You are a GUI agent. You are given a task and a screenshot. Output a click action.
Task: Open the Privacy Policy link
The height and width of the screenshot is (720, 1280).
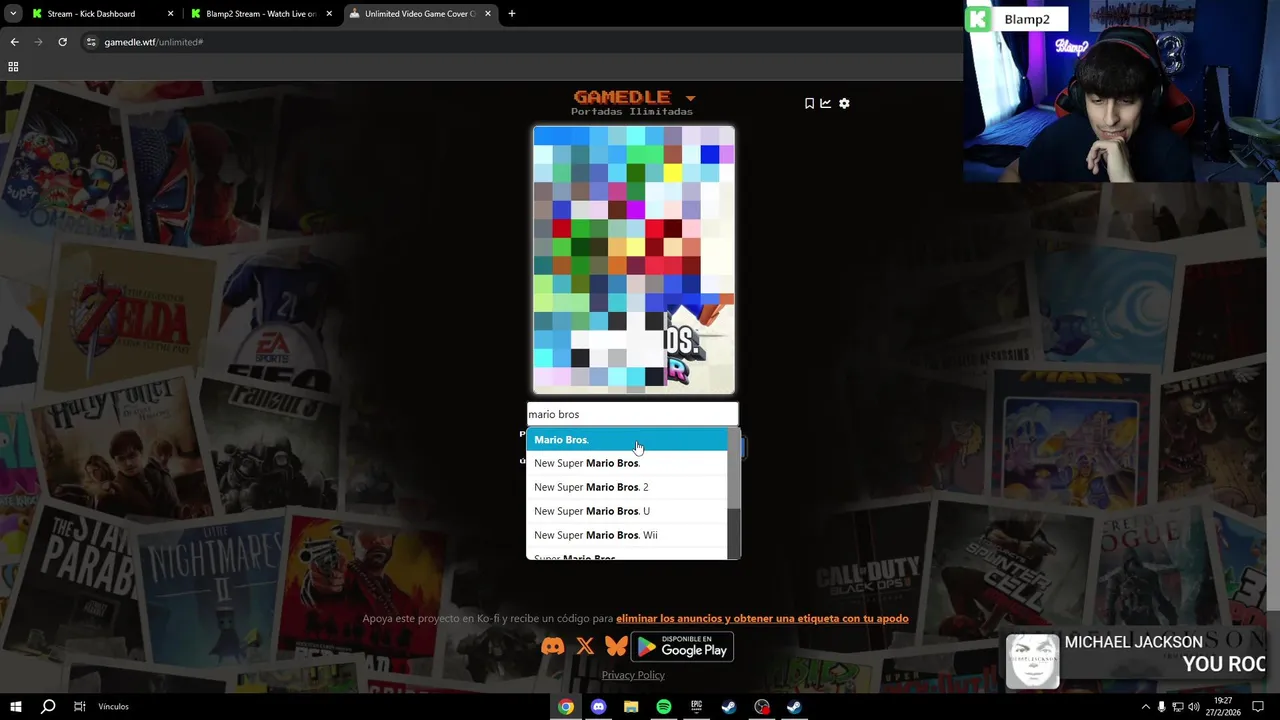633,675
